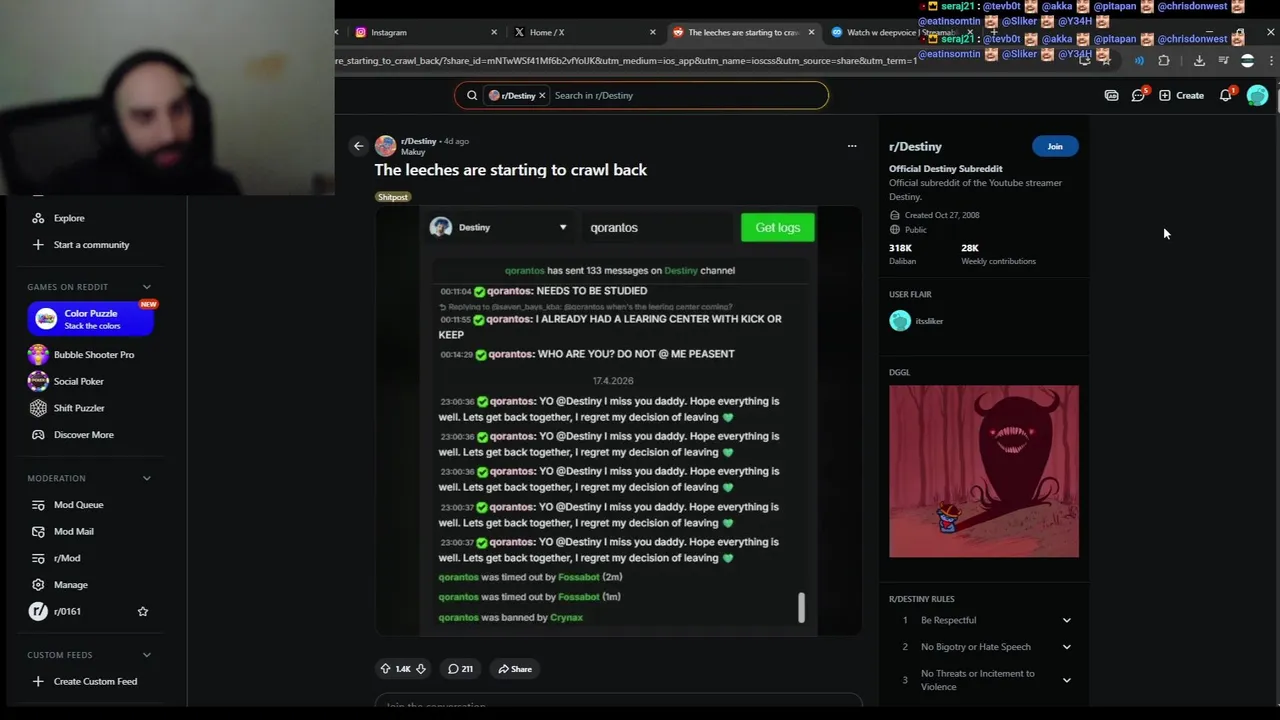Click the 318K Daliban member count
Screen dimensions: 1280x720
902,254
